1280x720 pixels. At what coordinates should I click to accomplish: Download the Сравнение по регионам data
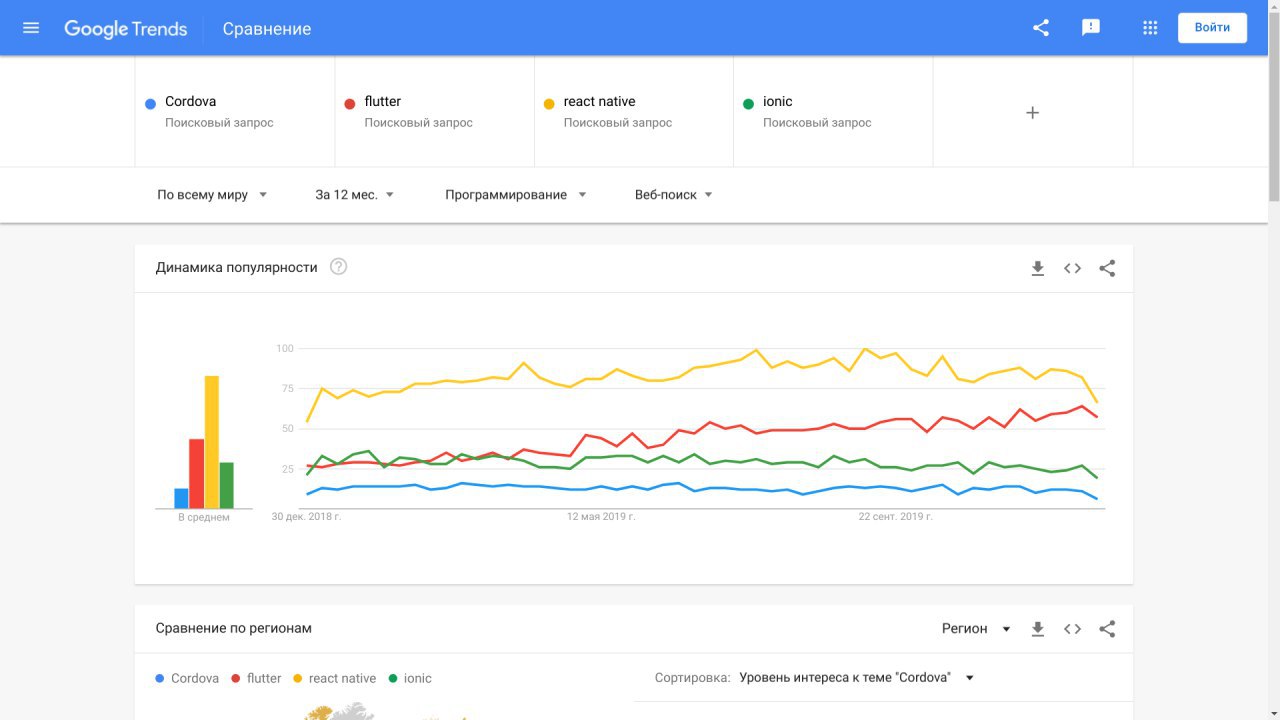coord(1038,629)
